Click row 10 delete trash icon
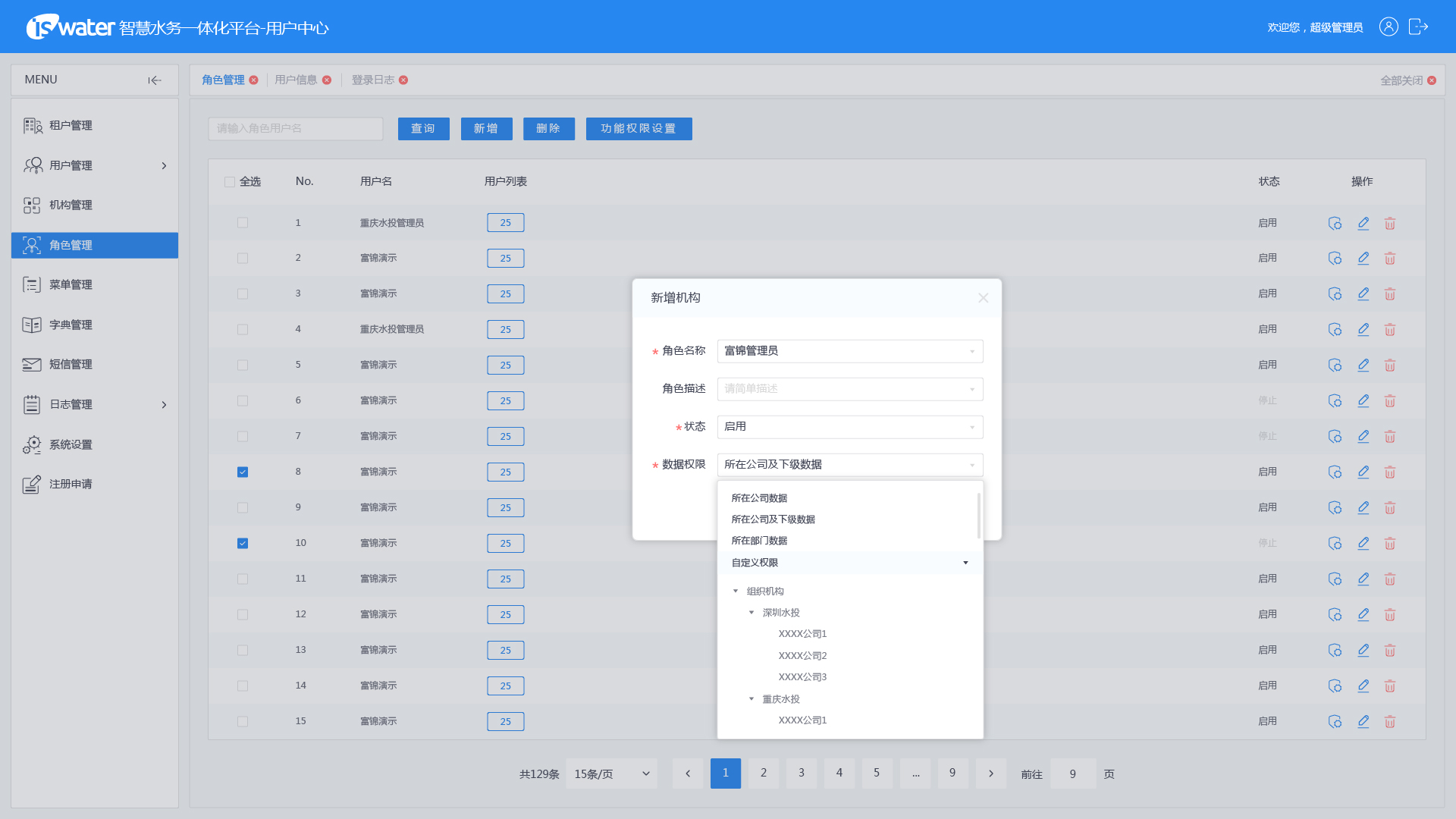The height and width of the screenshot is (819, 1456). point(1390,544)
